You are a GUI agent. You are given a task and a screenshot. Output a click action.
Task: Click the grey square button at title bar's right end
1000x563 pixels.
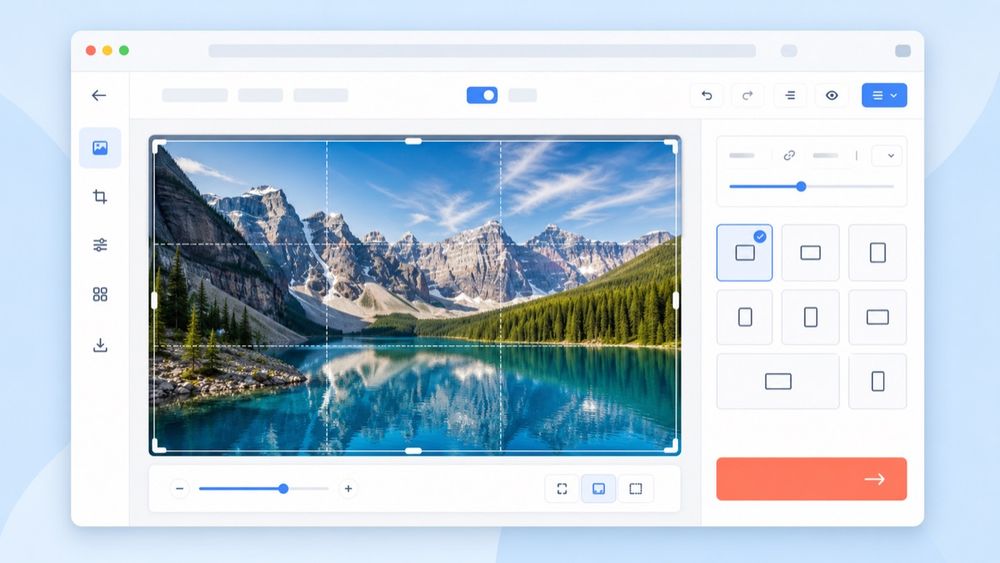(902, 51)
